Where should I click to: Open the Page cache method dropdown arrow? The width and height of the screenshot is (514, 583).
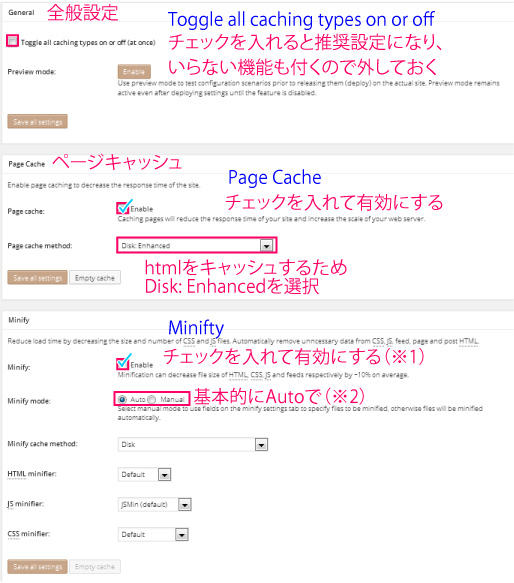[266, 246]
